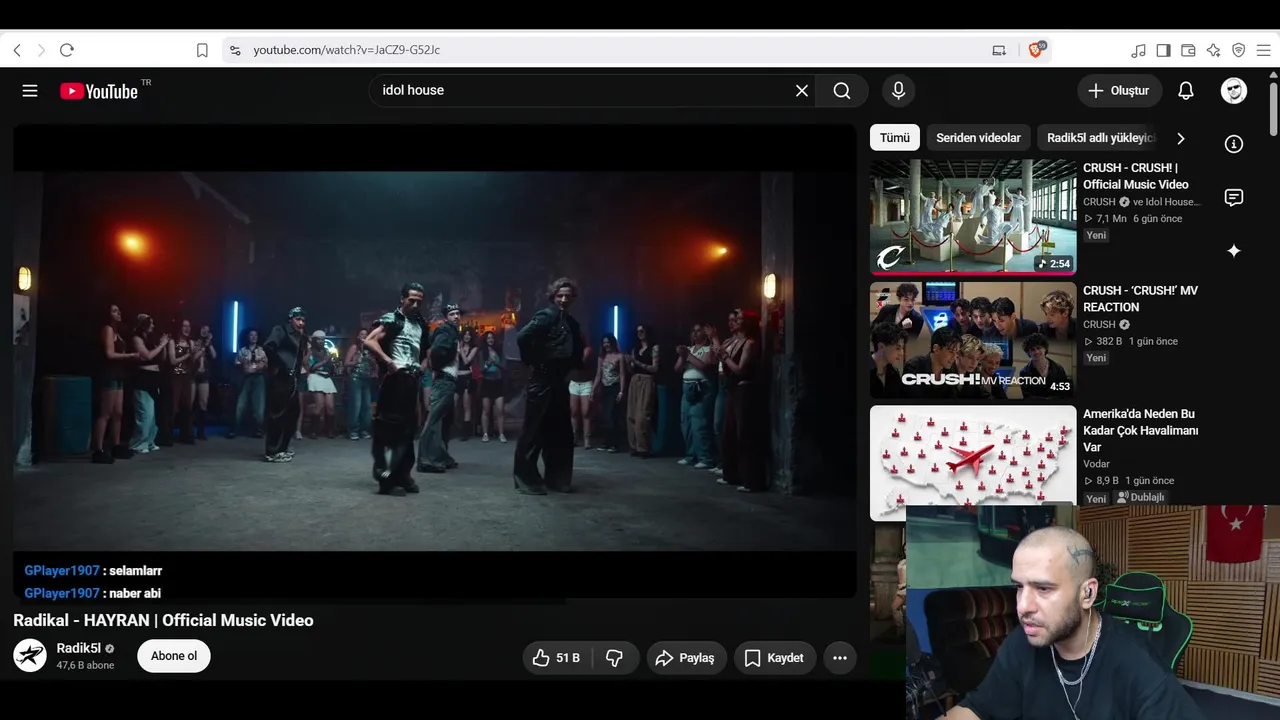Open the Radik5l channel name link
Screen dimensions: 1280x720
click(79, 648)
